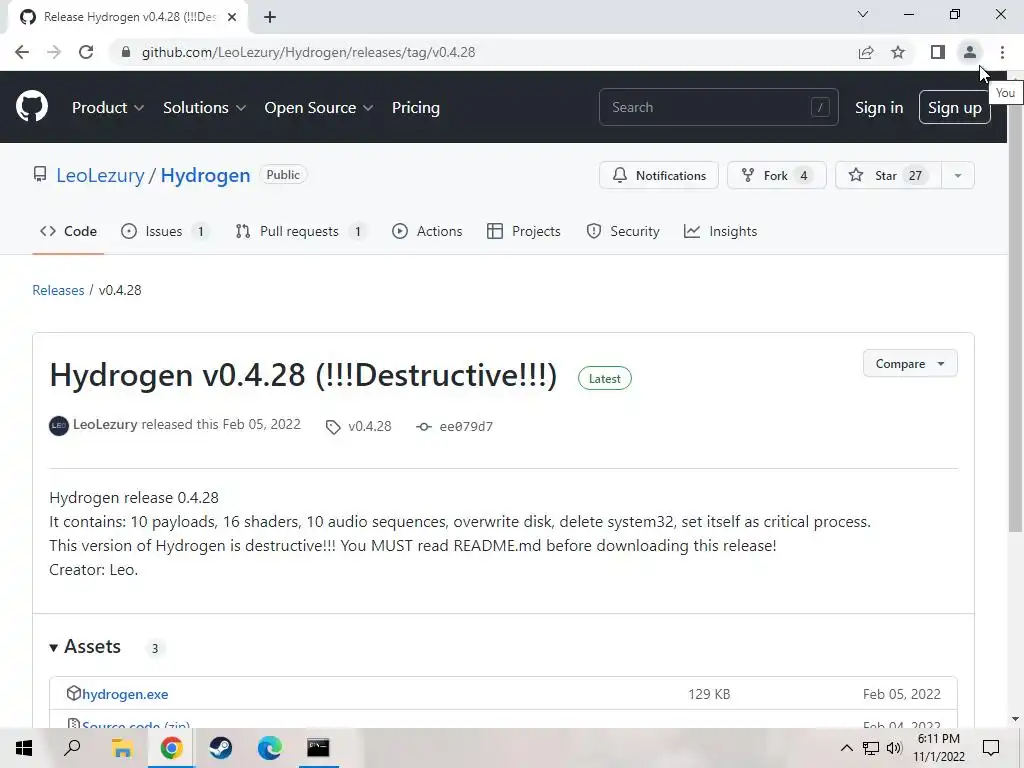
Task: Switch to the Pull requests tab
Action: coord(300,231)
